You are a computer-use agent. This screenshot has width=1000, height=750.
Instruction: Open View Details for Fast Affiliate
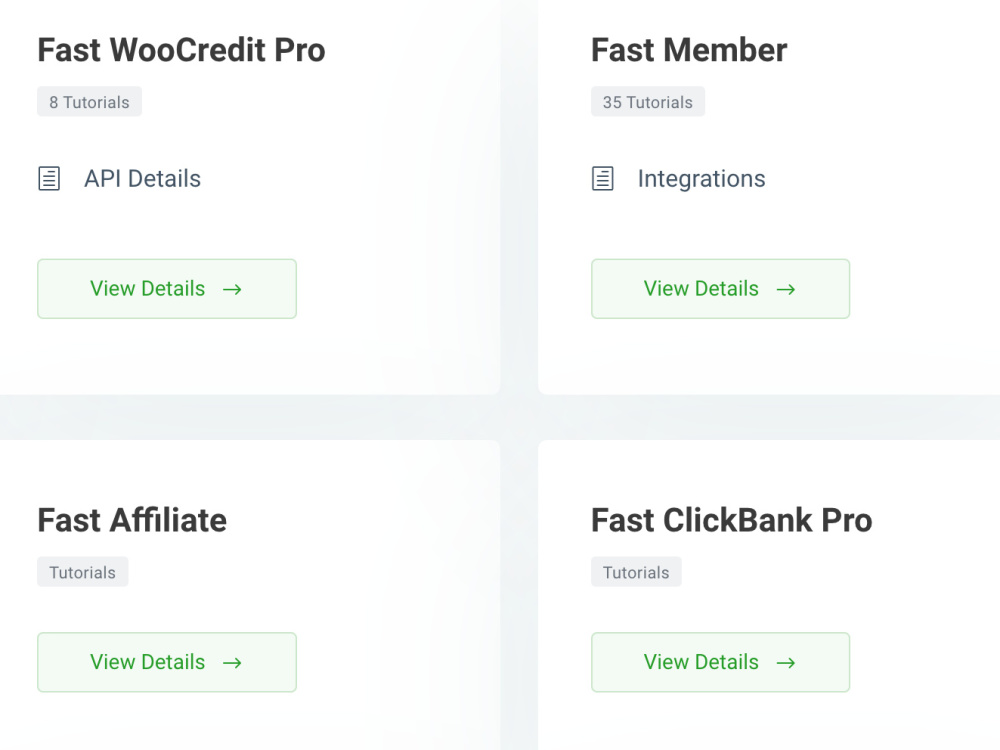[167, 662]
